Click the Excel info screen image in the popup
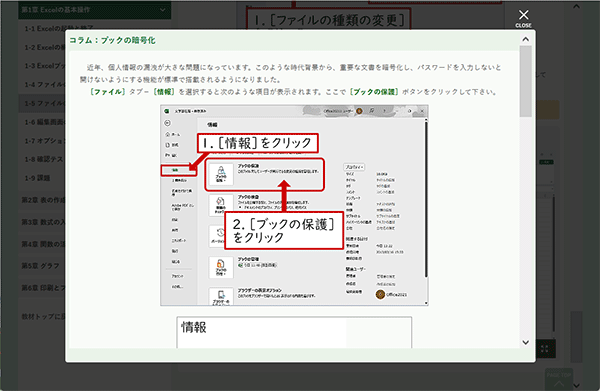Image resolution: width=600 pixels, height=391 pixels. (294, 205)
